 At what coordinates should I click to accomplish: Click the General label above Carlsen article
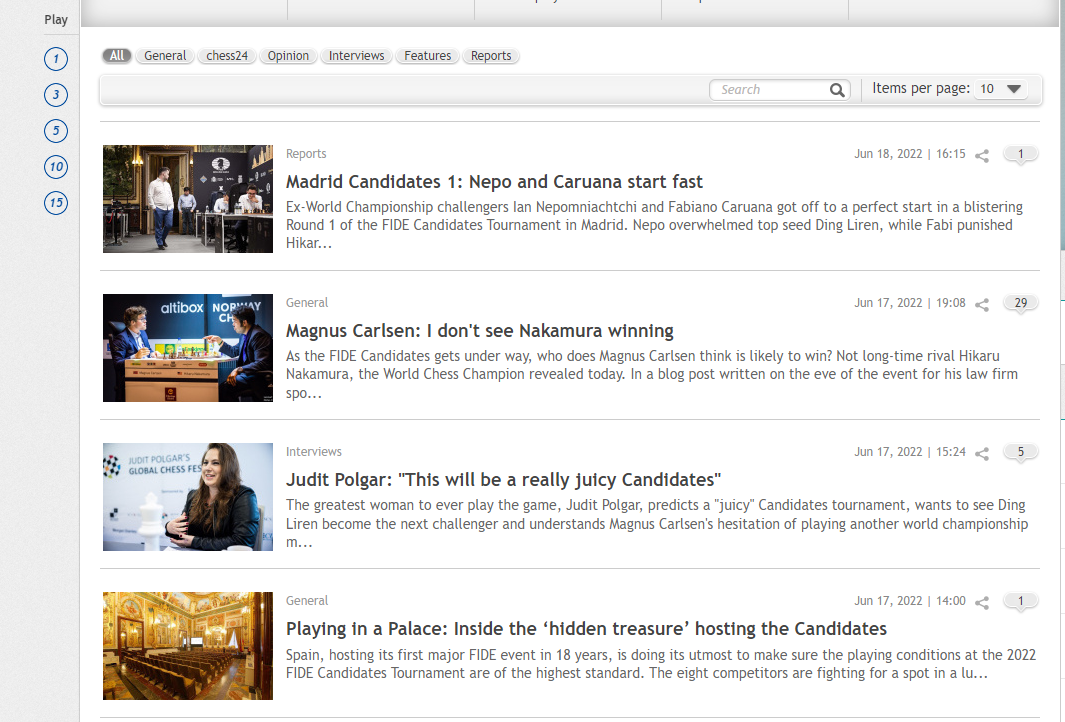(307, 303)
